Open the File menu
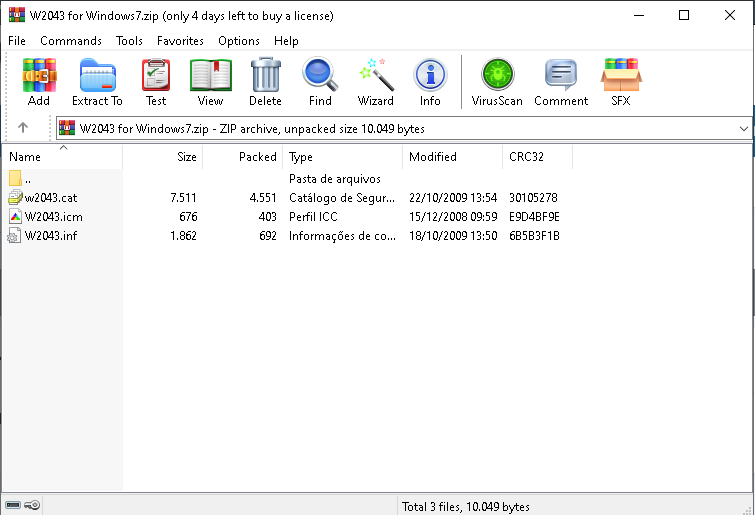Viewport: 755px width, 515px height. 17,41
